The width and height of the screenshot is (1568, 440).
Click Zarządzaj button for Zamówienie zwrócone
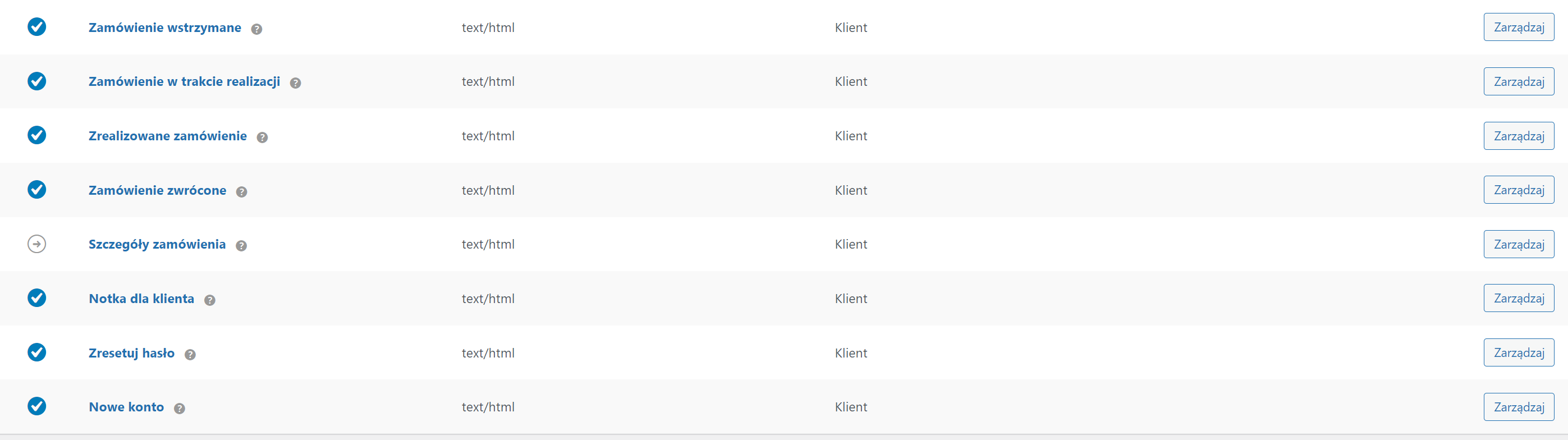pyautogui.click(x=1519, y=190)
